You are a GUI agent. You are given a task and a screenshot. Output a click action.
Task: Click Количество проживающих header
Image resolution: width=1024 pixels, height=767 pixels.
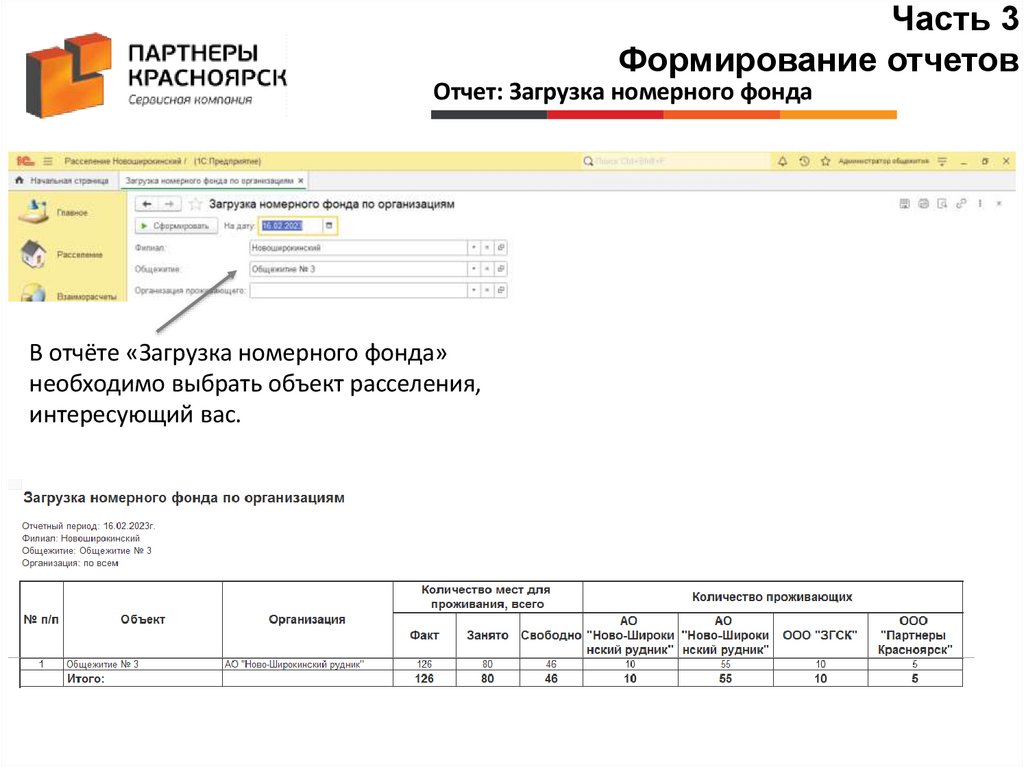pyautogui.click(x=772, y=596)
